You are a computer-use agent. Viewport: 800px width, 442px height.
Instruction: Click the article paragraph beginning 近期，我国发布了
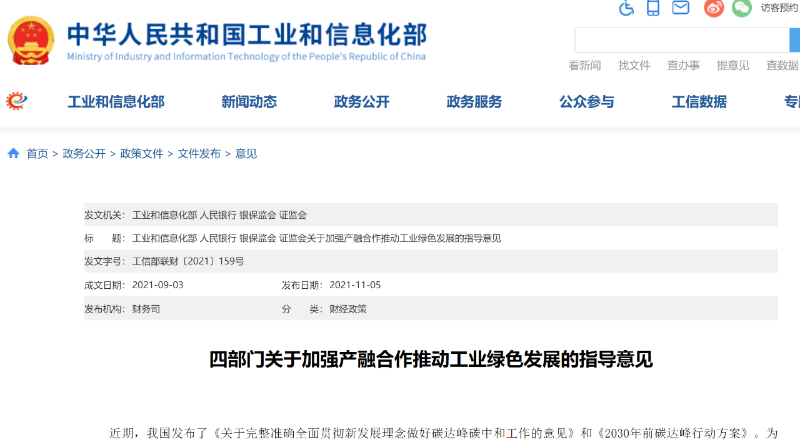443,434
